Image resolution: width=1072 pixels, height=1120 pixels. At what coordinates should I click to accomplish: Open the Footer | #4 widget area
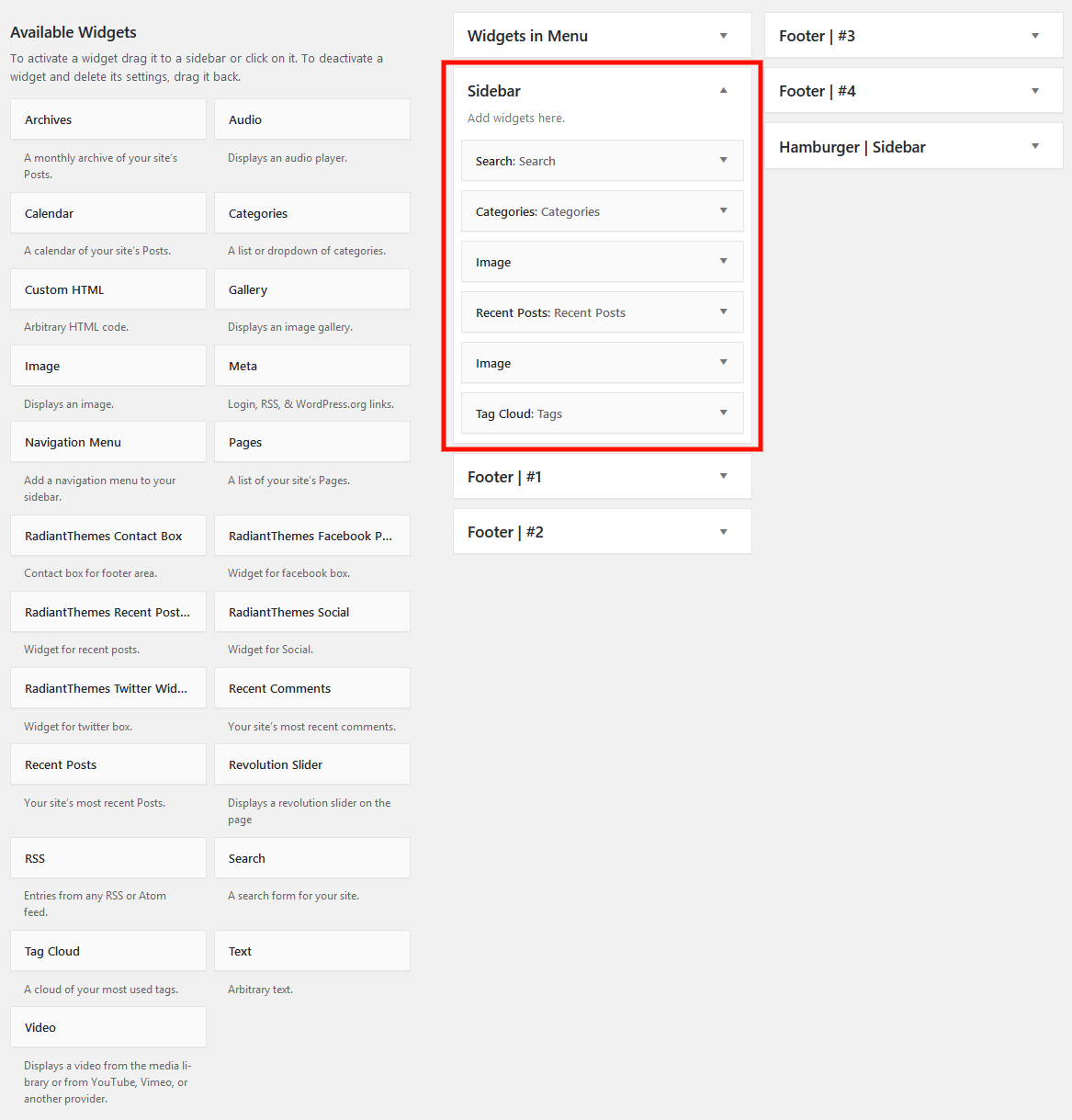click(x=1035, y=91)
